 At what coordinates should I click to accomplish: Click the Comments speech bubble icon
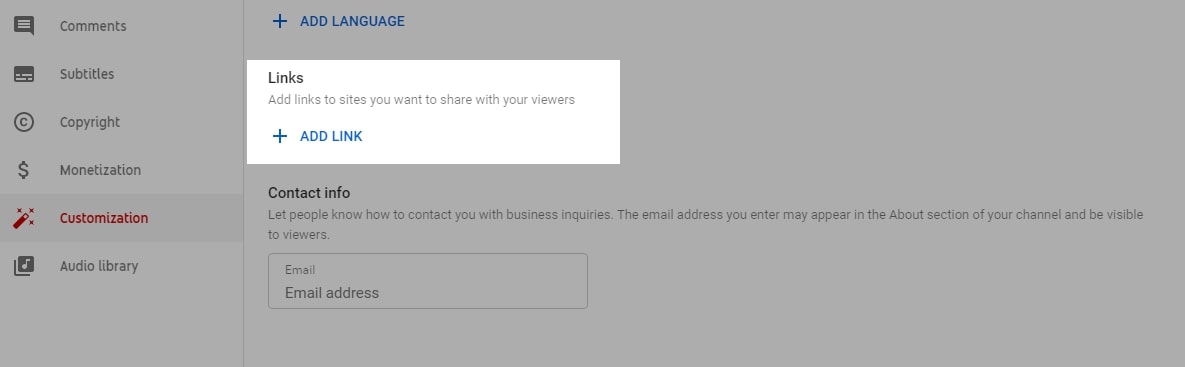coord(23,26)
